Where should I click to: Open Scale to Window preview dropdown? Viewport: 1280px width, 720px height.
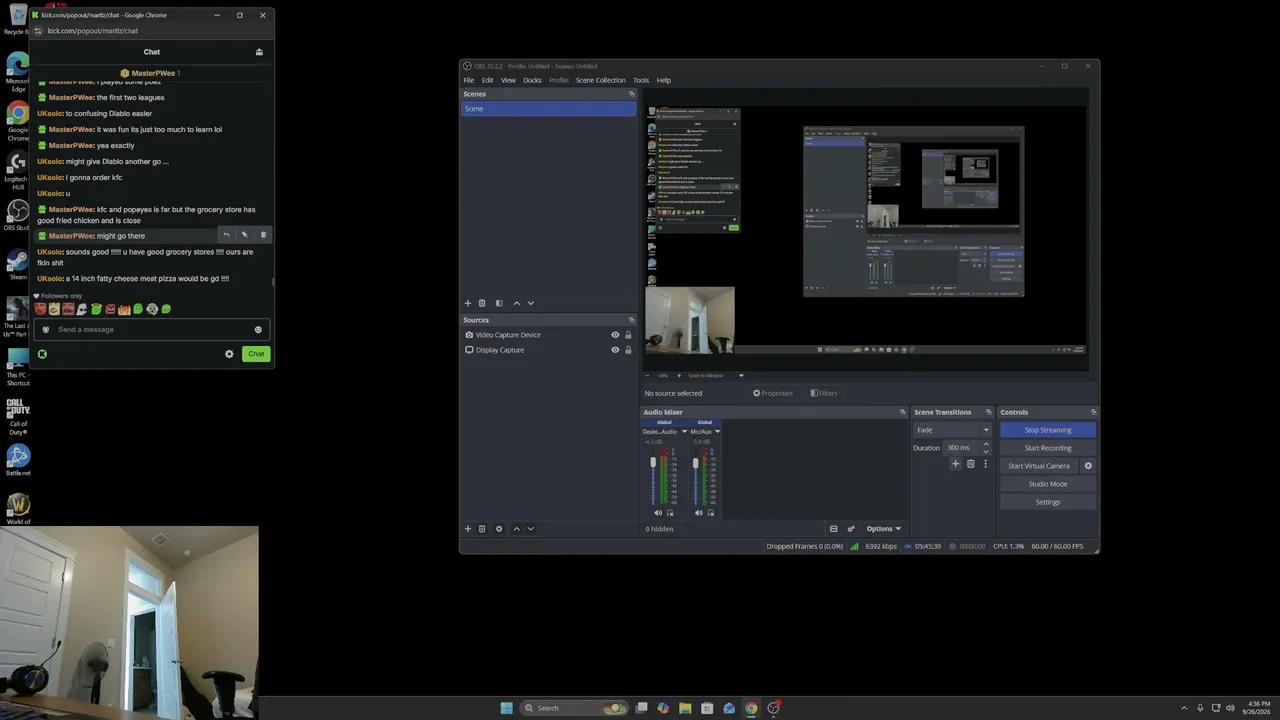point(716,376)
